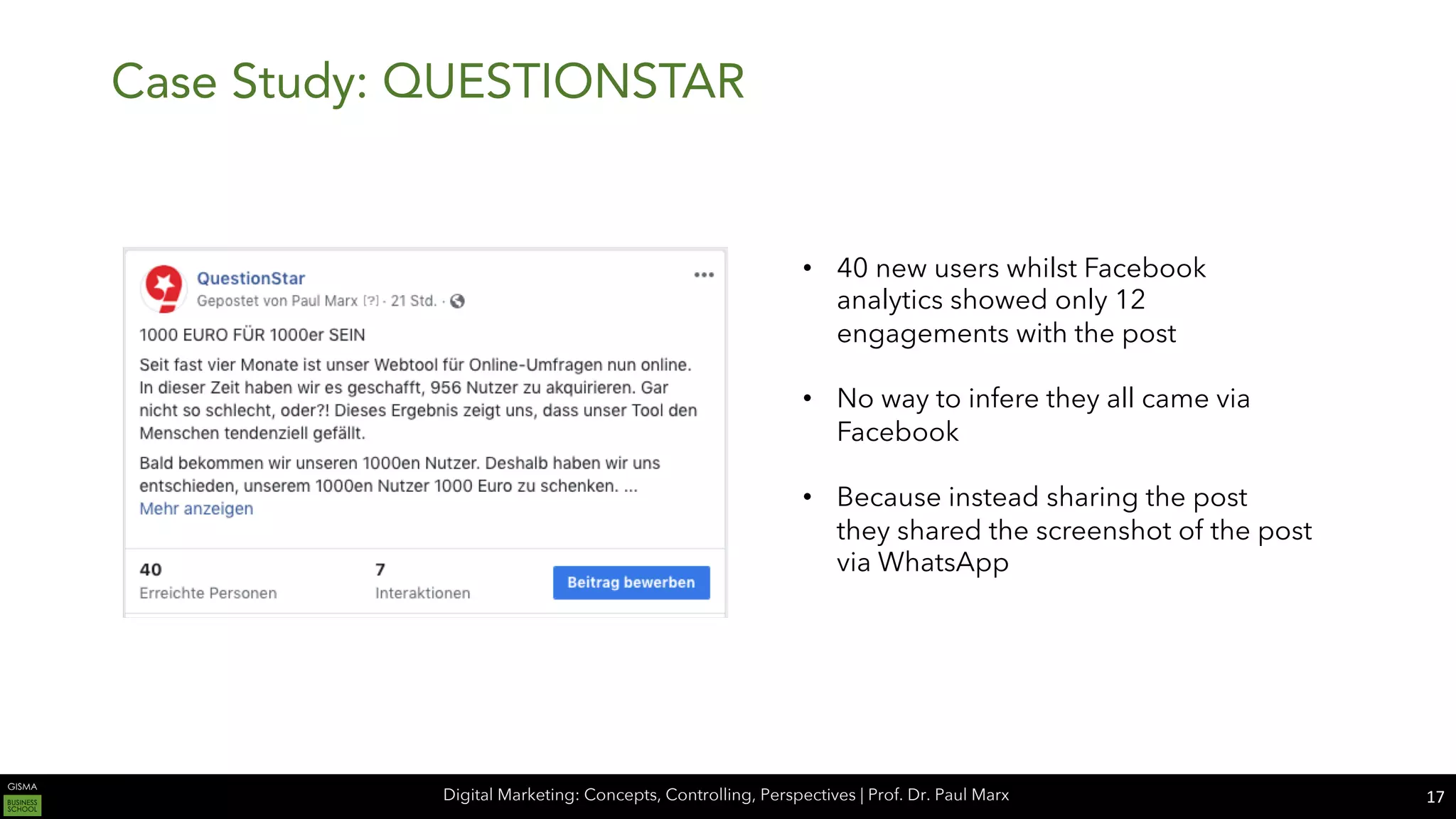The image size is (1456, 819).
Task: Click the slide title 'Case Study: QUESTIONSTAR'
Action: pos(428,82)
